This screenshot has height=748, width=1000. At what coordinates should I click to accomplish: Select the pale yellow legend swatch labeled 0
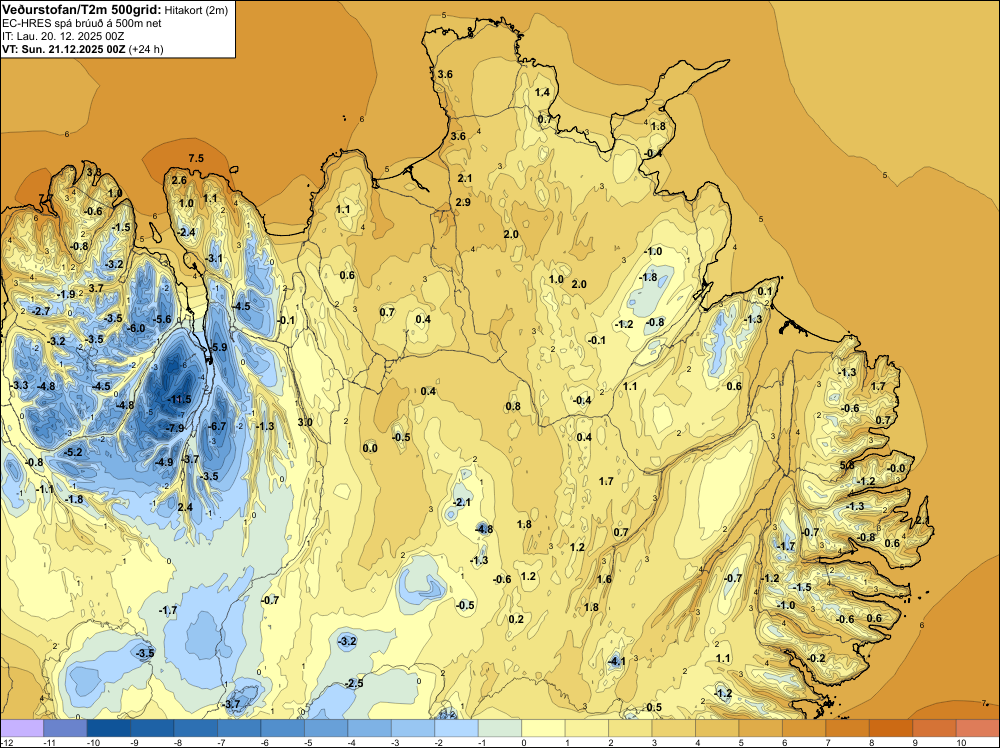click(543, 728)
